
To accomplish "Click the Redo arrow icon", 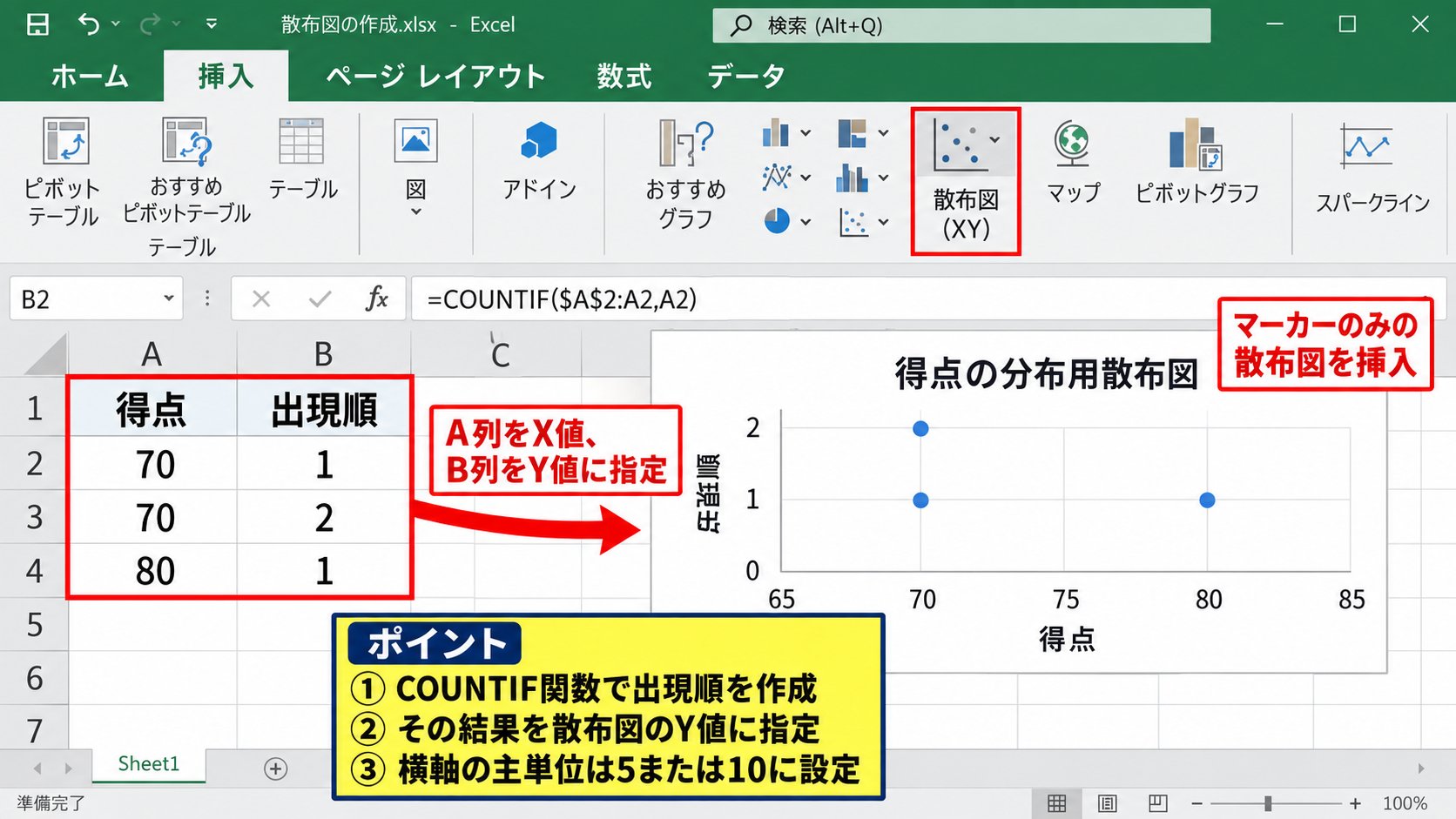I will pos(150,24).
